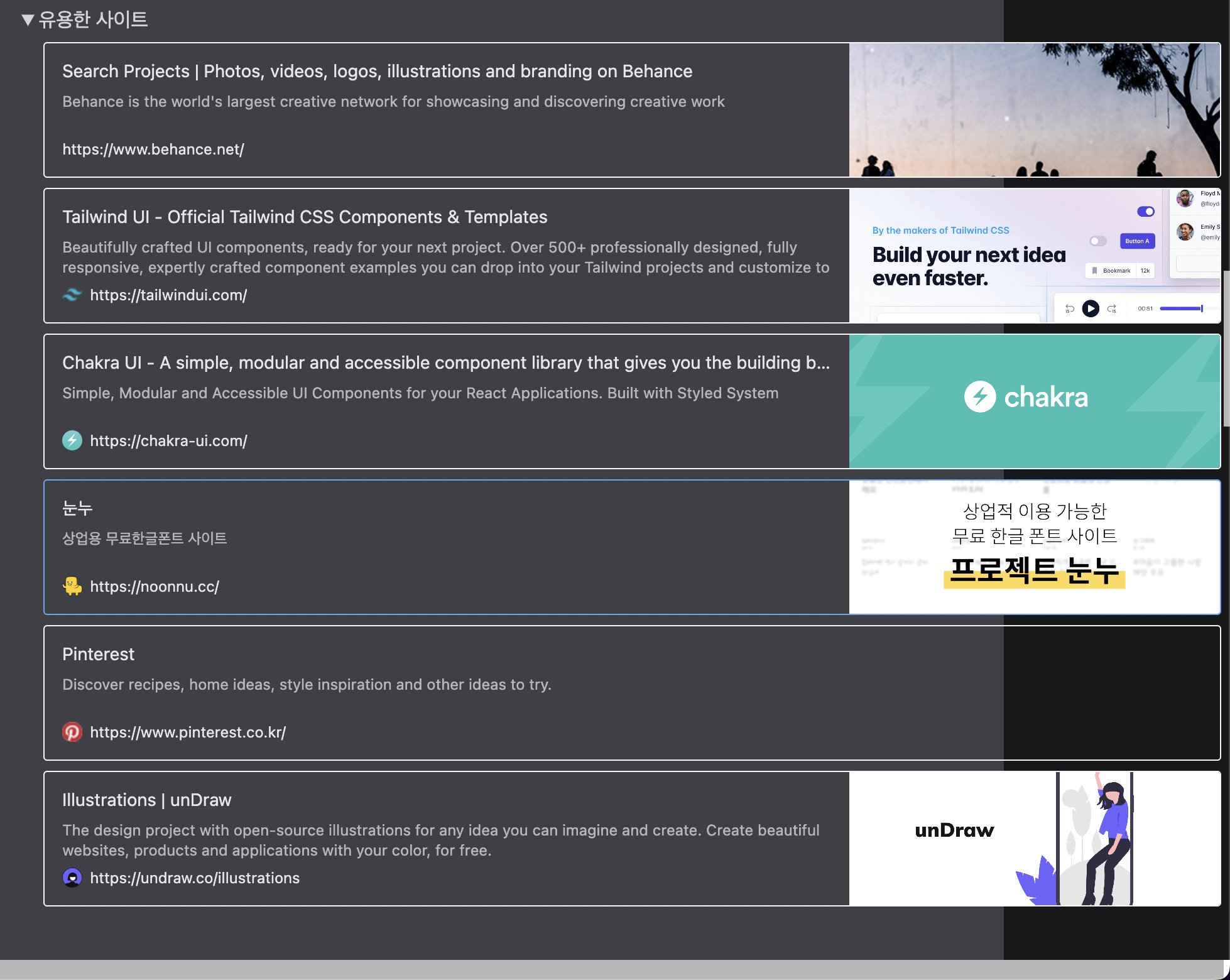Collapse the 유용한 사이트 toggle section
Viewport: 1230px width, 980px height.
27,20
